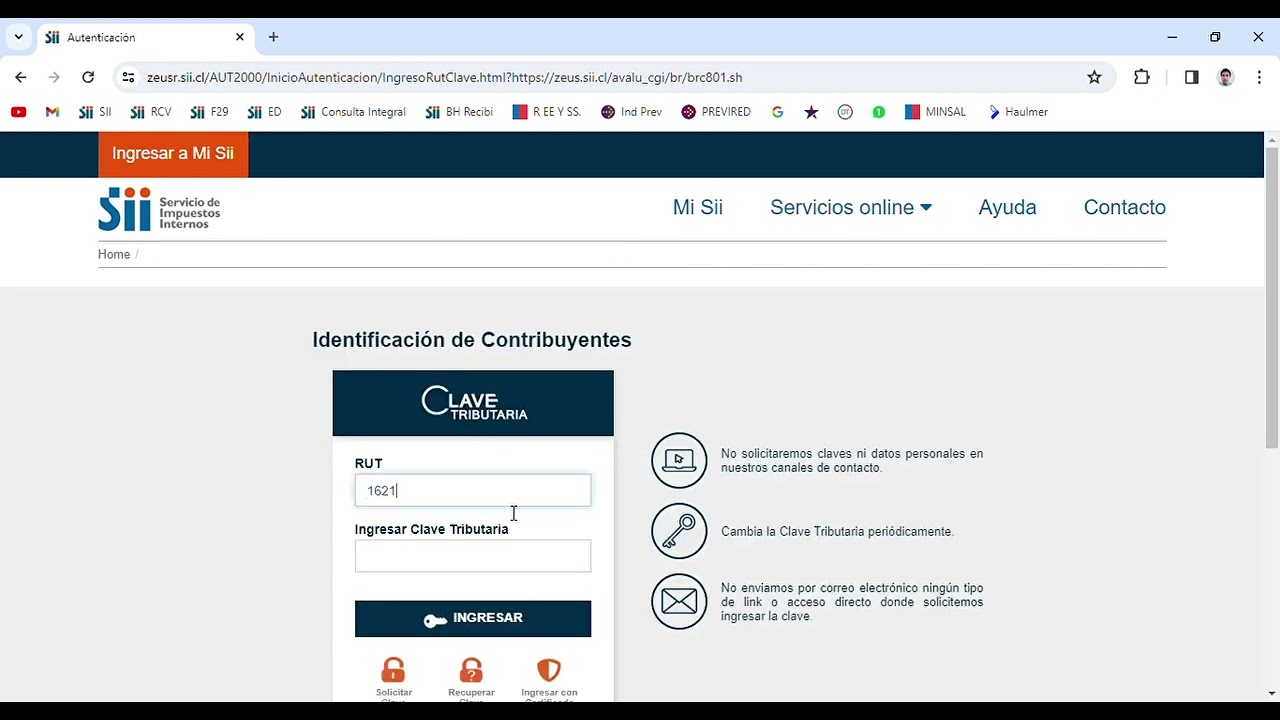This screenshot has width=1280, height=720.
Task: Click the Recuperar Clave padlock icon
Action: 471,670
